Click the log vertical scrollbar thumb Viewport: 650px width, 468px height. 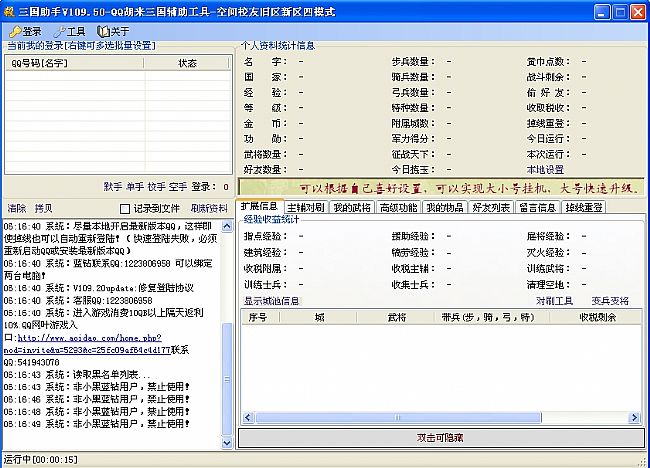(x=227, y=379)
